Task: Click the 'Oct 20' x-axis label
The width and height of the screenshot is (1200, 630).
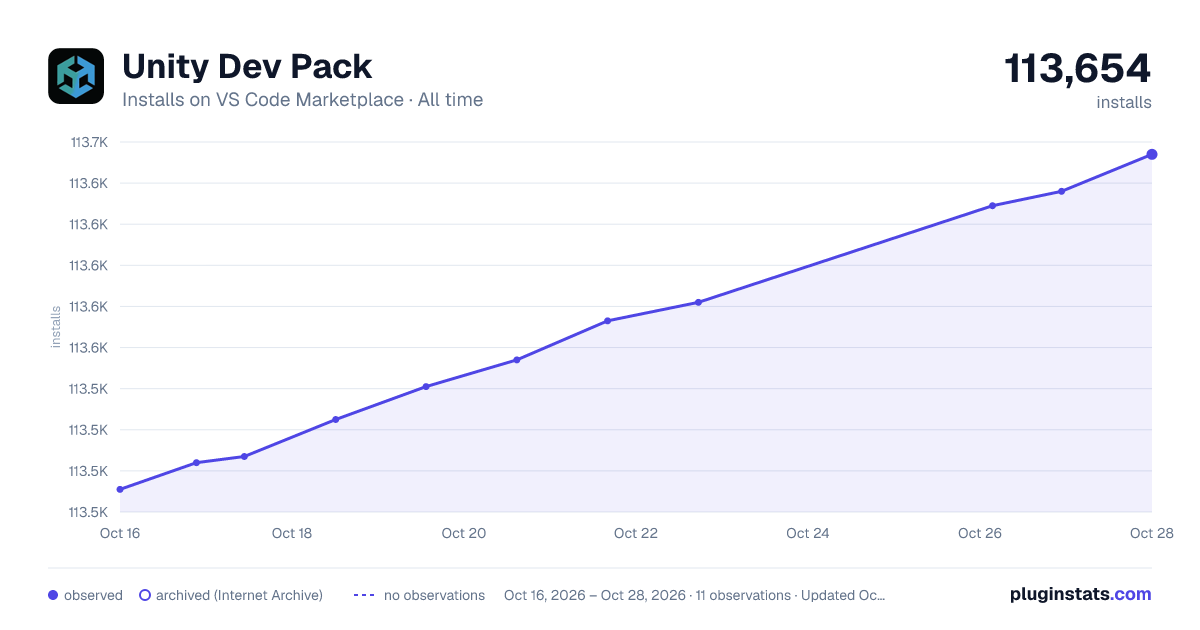Action: (464, 533)
